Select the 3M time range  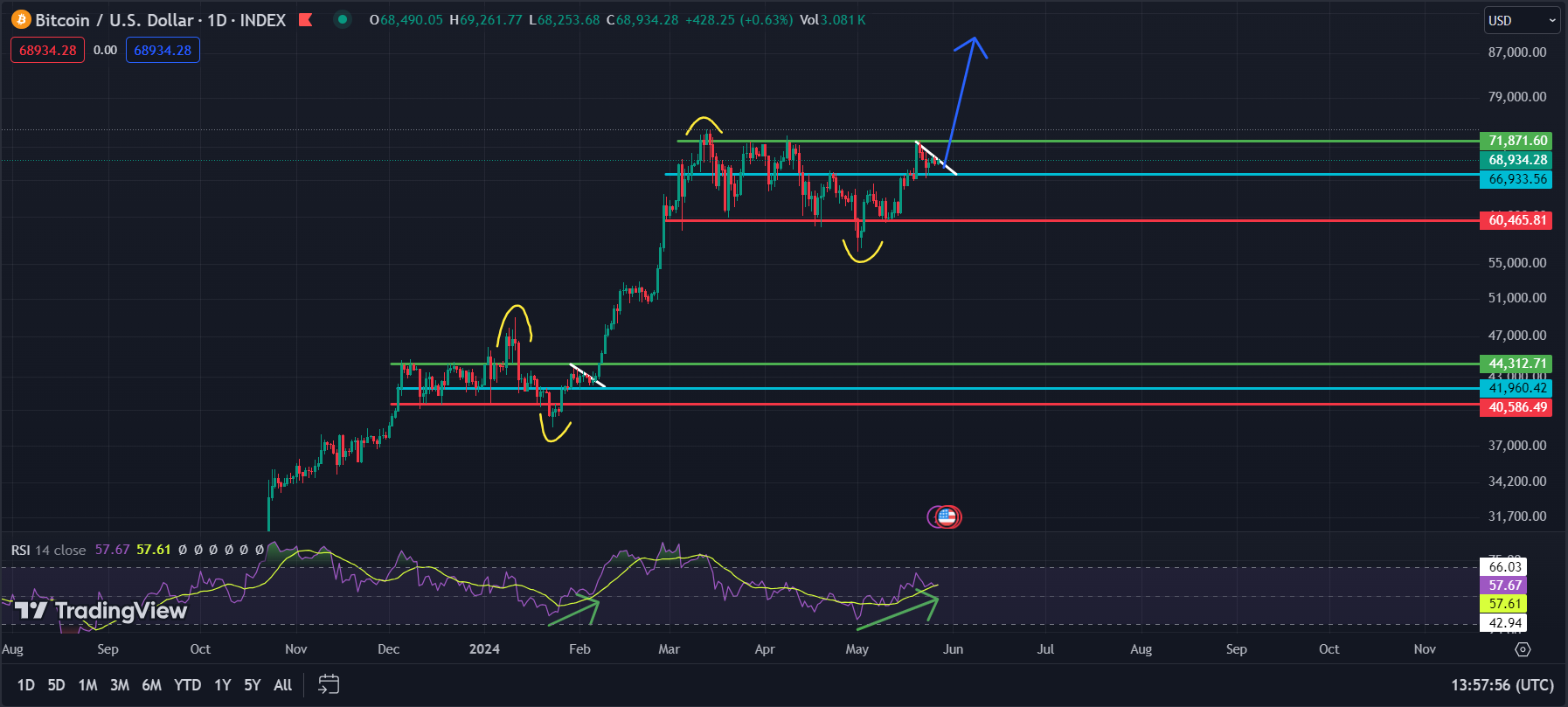[120, 685]
